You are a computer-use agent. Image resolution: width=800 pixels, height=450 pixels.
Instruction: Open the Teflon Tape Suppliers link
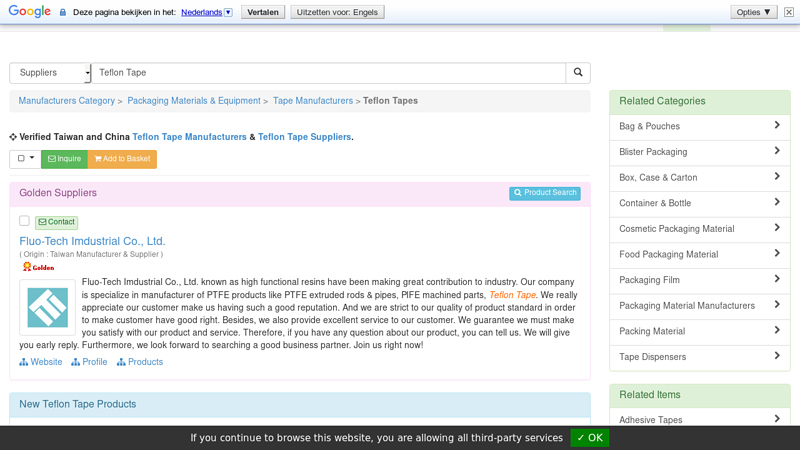click(304, 137)
